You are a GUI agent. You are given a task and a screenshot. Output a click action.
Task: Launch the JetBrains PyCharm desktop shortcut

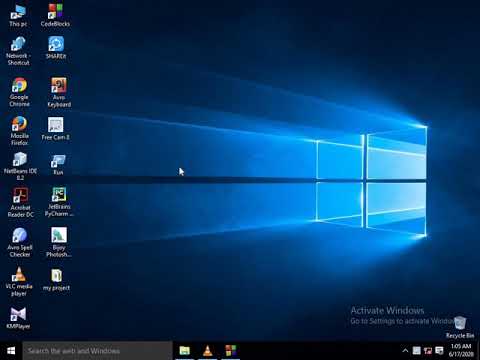tap(59, 202)
